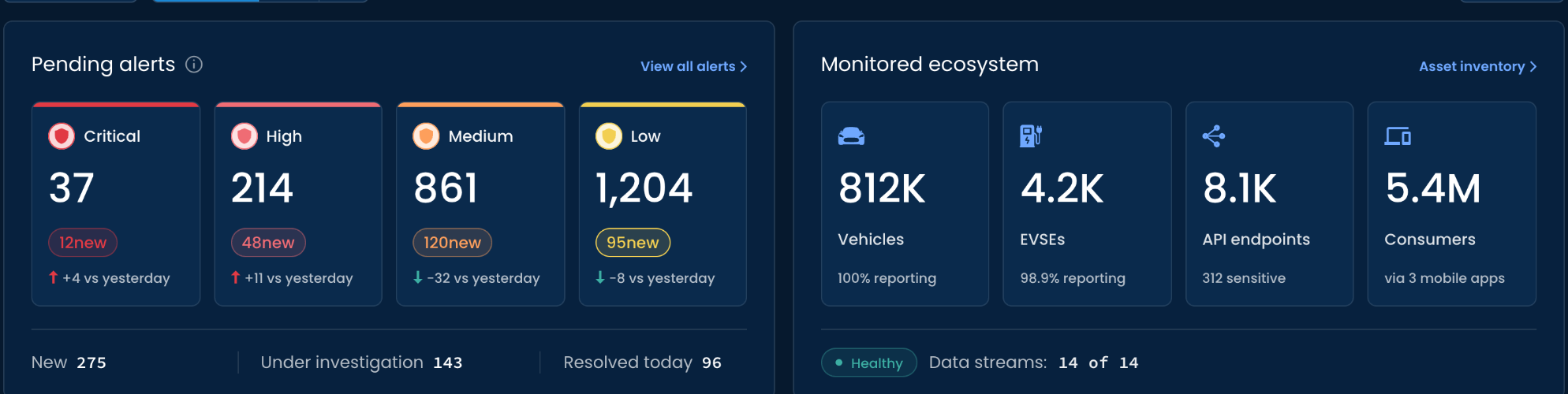Click the Medium alerts count 861

pos(446,188)
